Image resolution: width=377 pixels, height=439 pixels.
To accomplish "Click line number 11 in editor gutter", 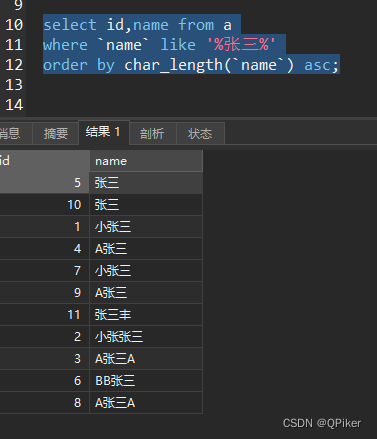I will (x=14, y=45).
